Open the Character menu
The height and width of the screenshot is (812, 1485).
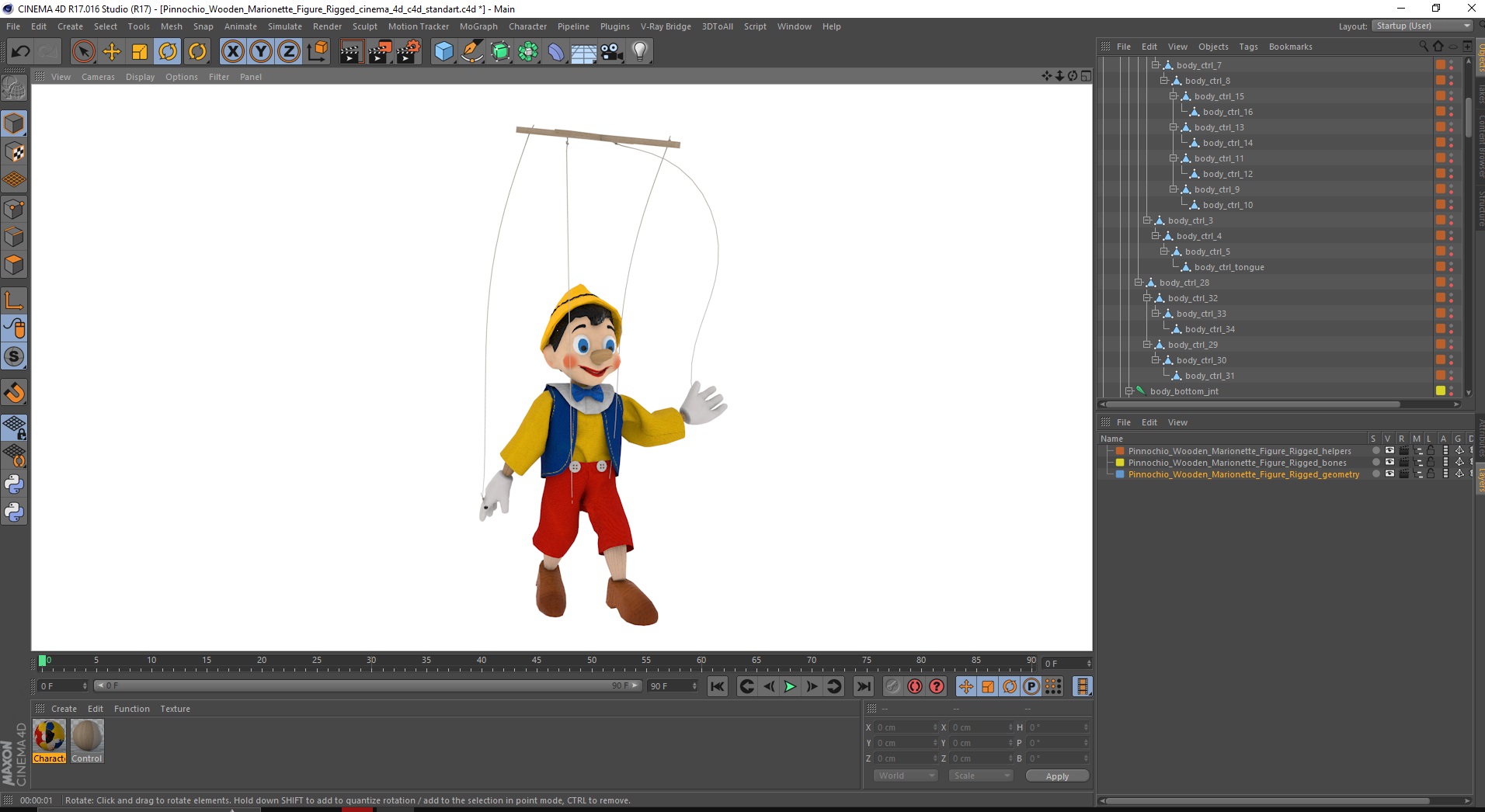(x=527, y=26)
